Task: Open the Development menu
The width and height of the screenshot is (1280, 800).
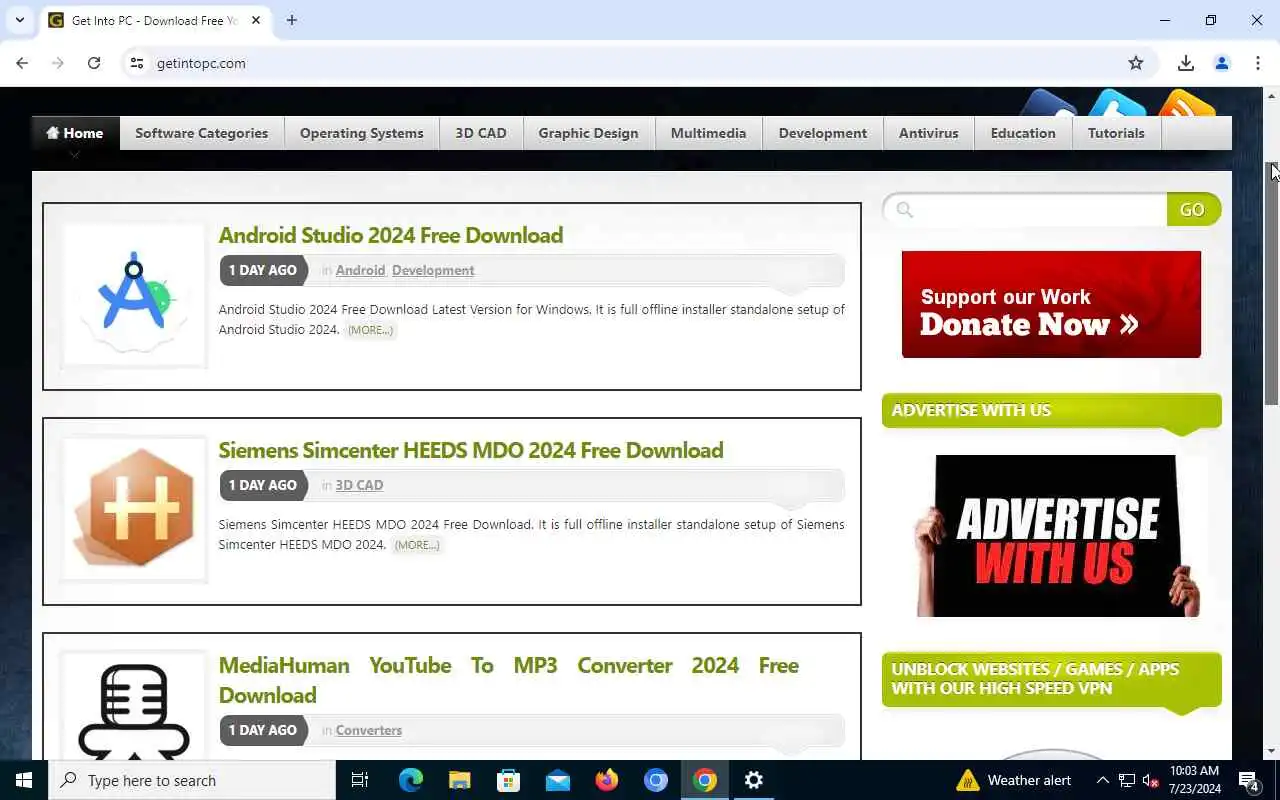Action: pos(823,133)
